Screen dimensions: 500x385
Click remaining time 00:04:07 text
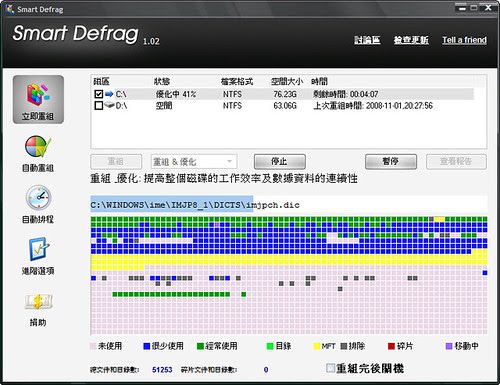click(346, 94)
